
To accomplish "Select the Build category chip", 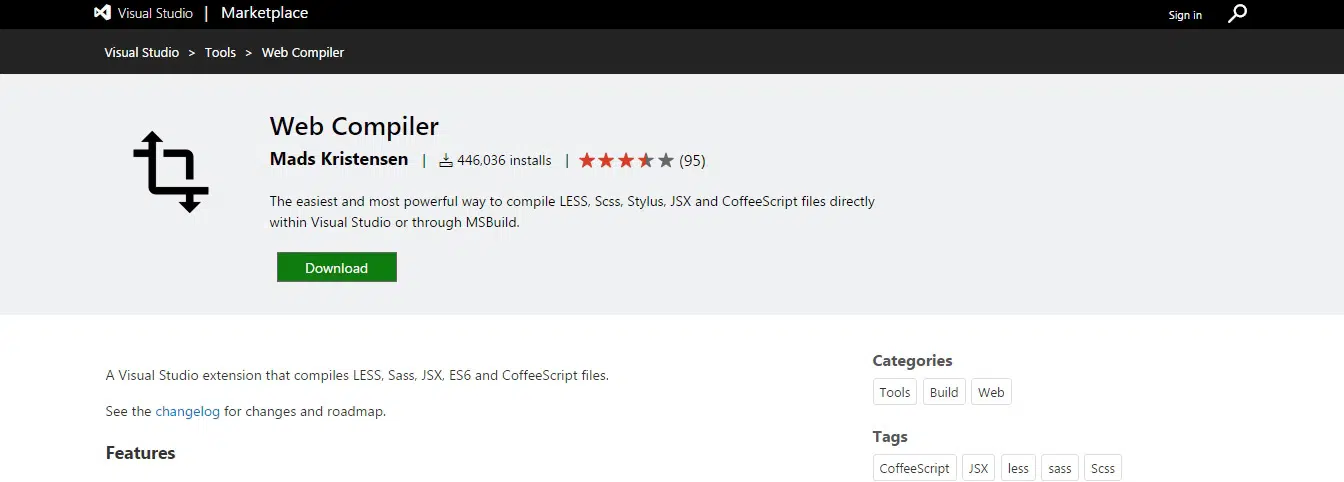I will pyautogui.click(x=944, y=392).
